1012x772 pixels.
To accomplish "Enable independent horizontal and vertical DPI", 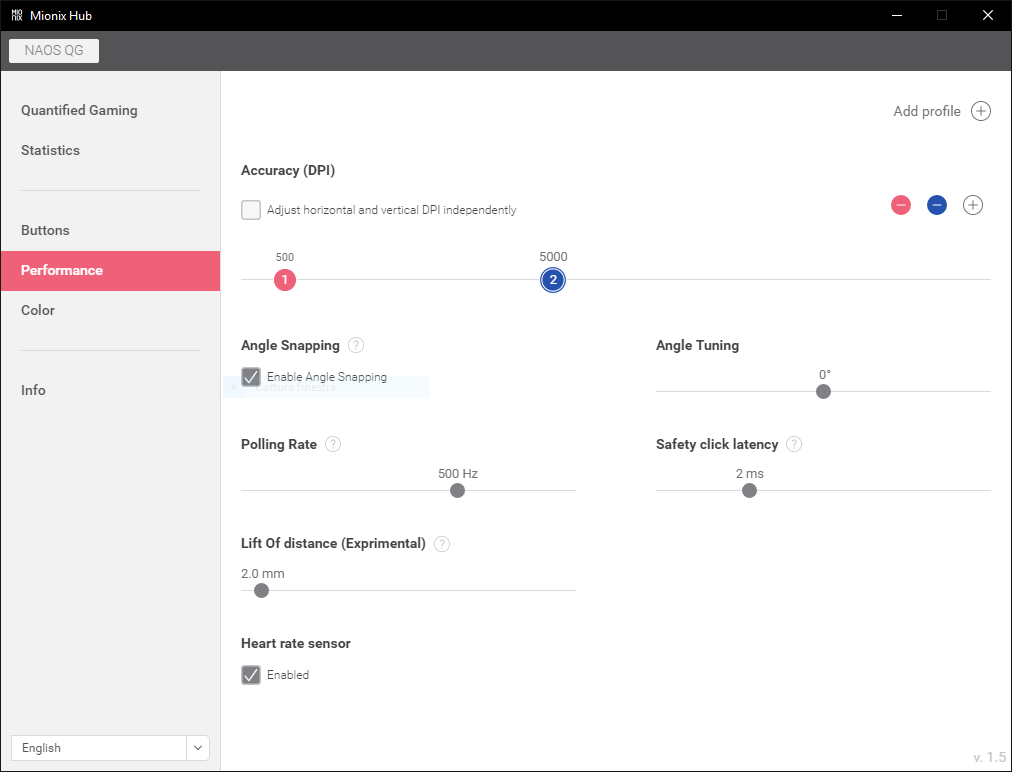I will pos(251,210).
